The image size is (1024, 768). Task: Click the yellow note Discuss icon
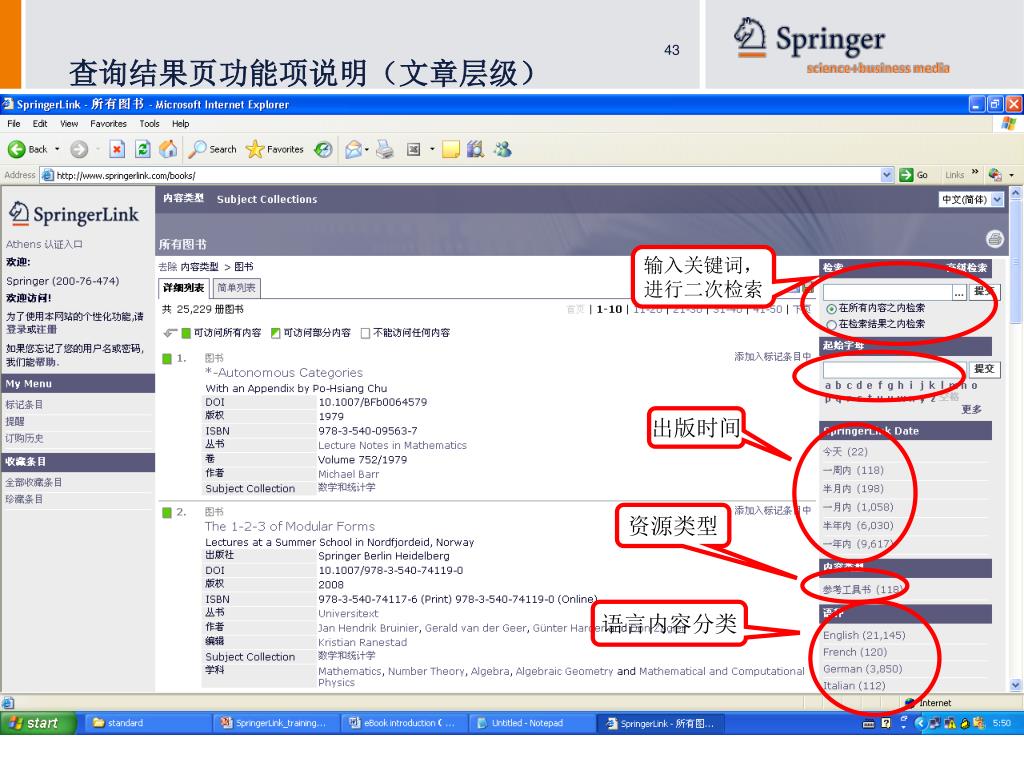pos(451,150)
